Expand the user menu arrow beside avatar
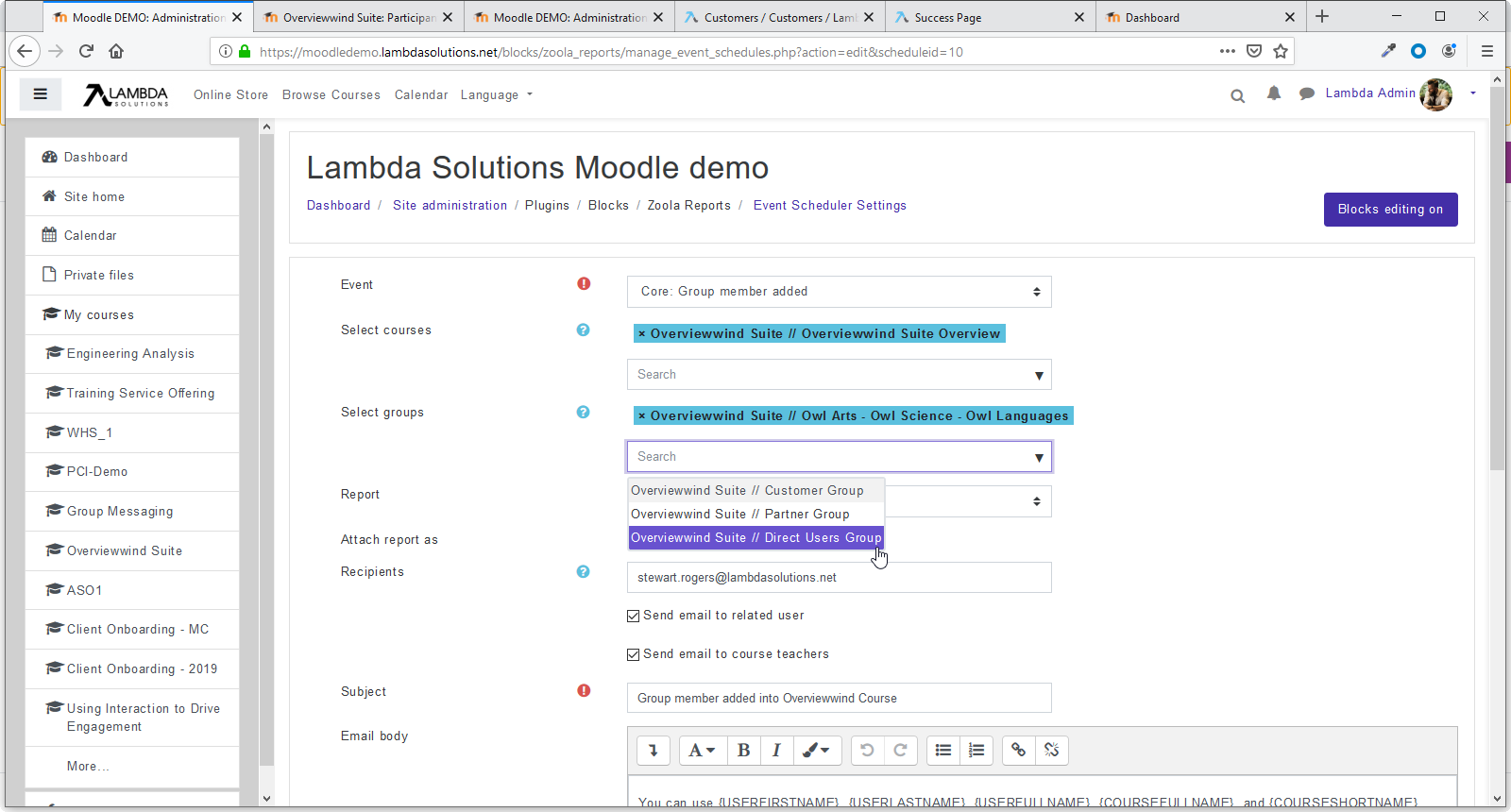Image resolution: width=1511 pixels, height=812 pixels. (1473, 93)
